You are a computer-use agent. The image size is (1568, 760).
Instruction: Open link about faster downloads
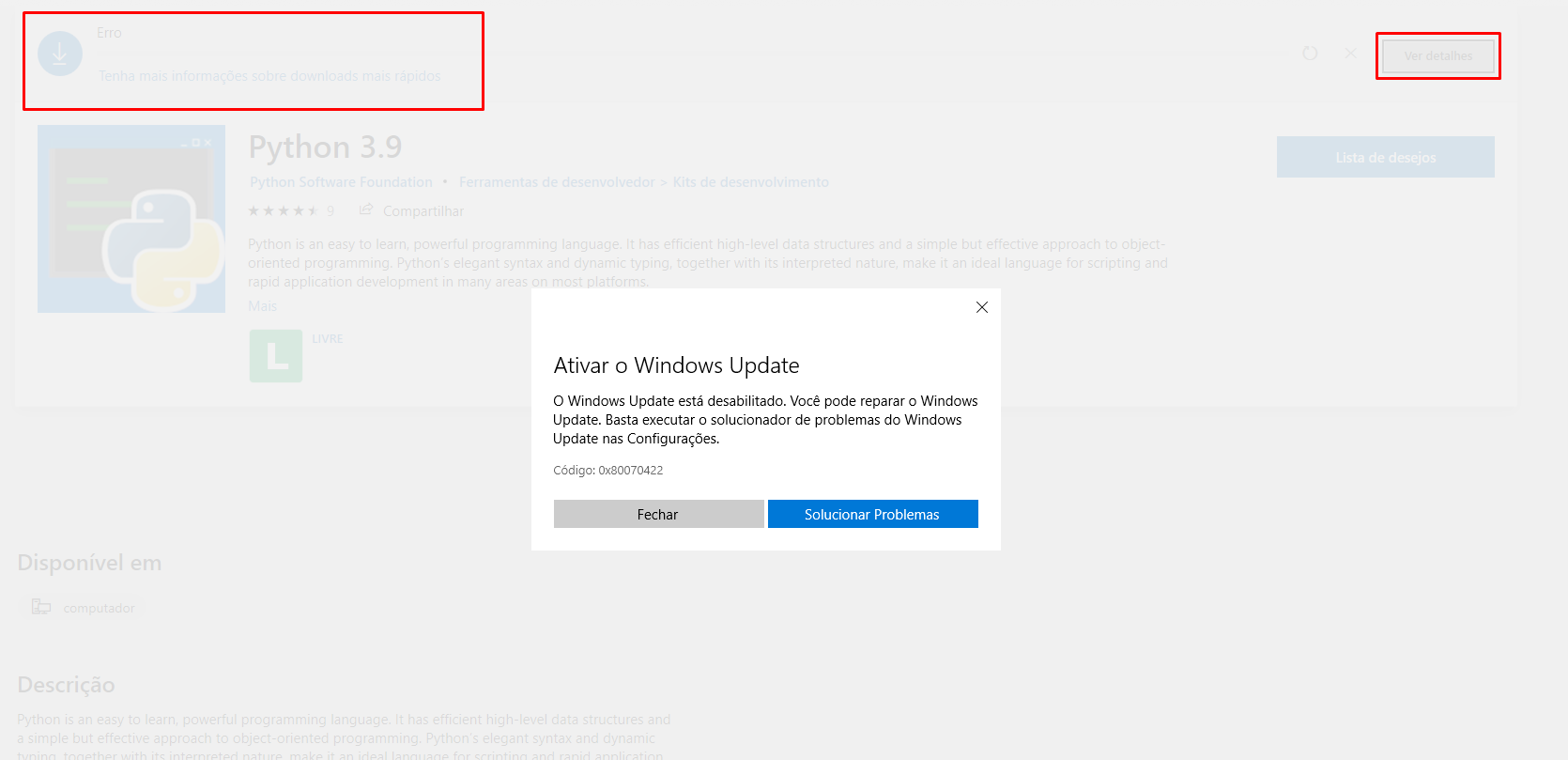pyautogui.click(x=269, y=76)
